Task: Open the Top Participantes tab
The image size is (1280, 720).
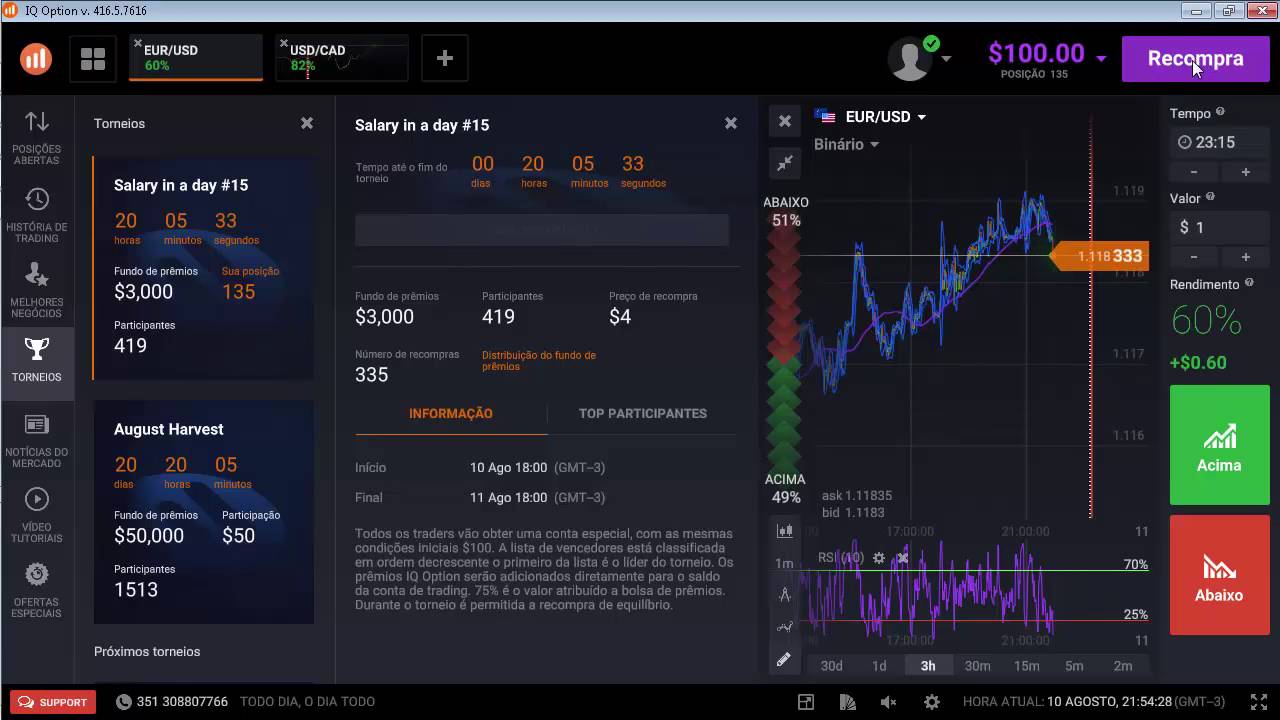Action: point(643,413)
